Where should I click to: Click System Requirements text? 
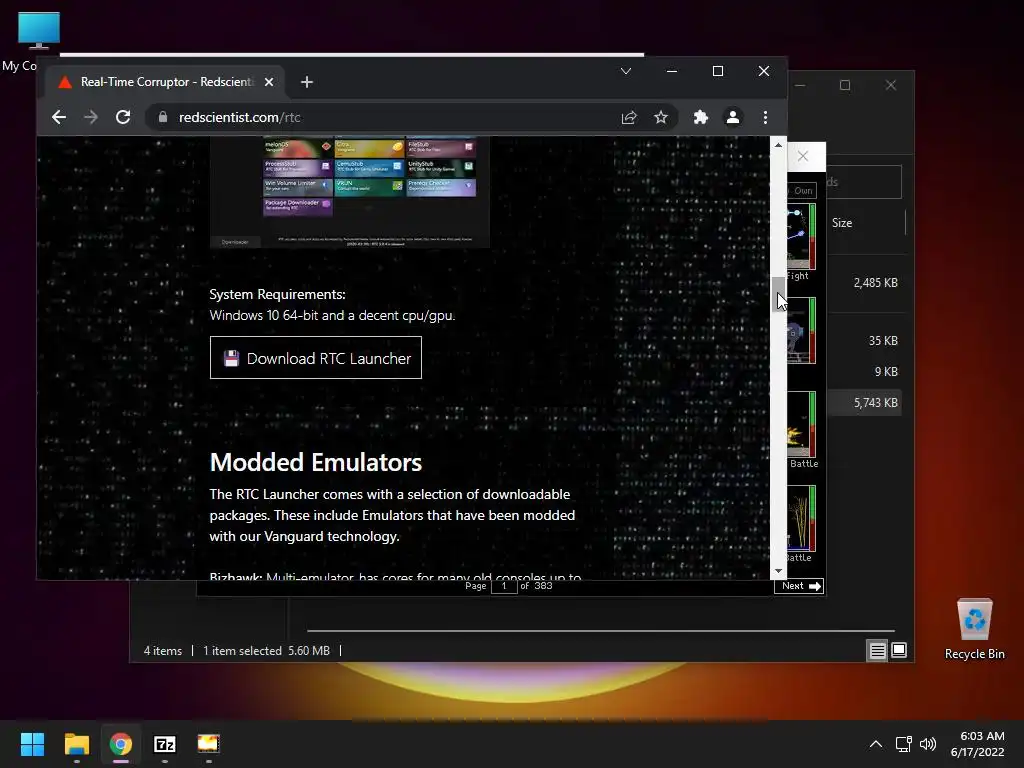pos(278,295)
